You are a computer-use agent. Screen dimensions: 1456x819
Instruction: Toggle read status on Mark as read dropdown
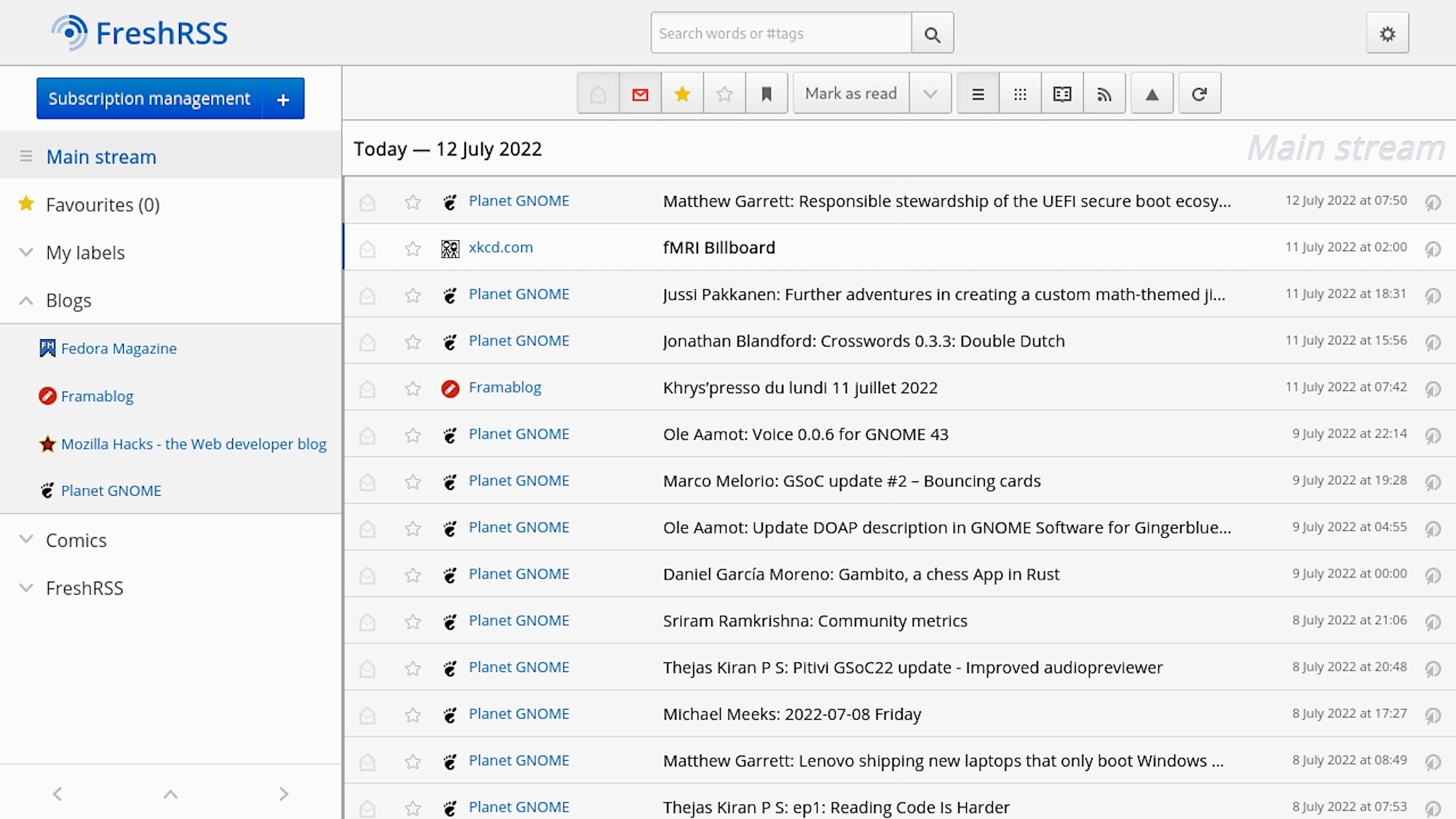tap(928, 93)
